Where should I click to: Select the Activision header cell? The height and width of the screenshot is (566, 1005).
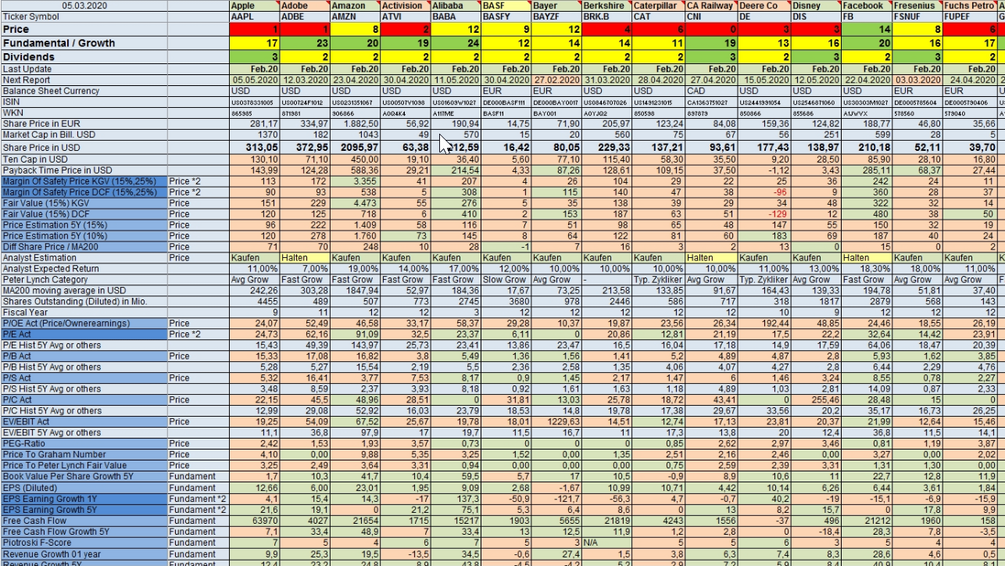(406, 5)
